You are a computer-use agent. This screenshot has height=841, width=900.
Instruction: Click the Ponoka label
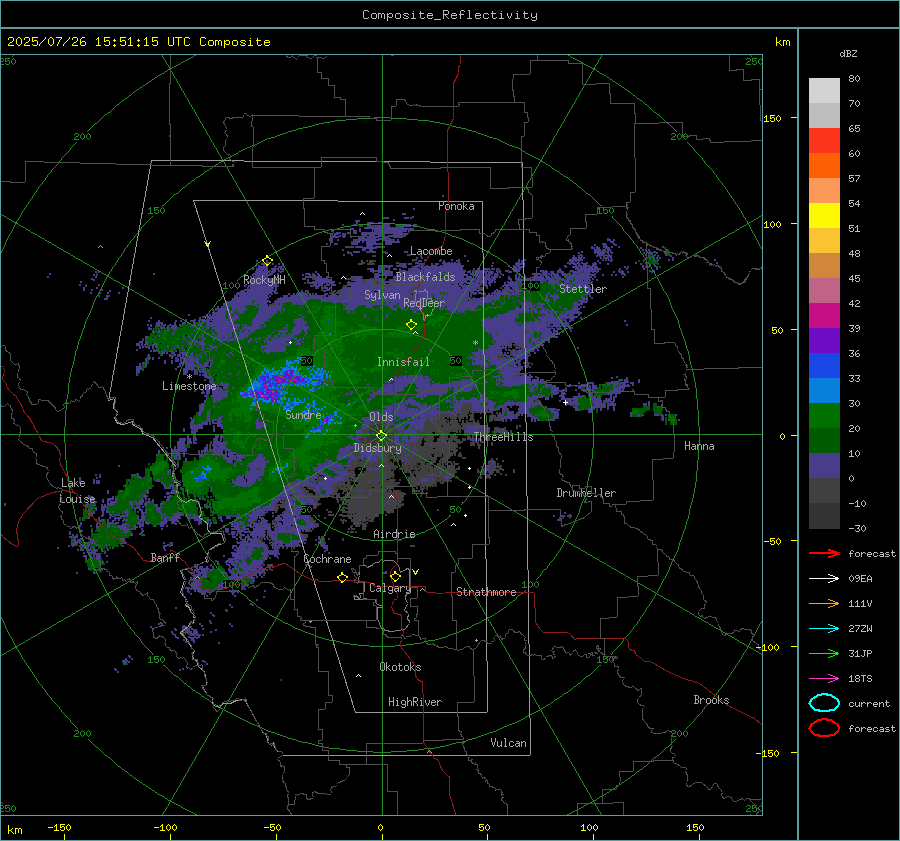point(456,206)
